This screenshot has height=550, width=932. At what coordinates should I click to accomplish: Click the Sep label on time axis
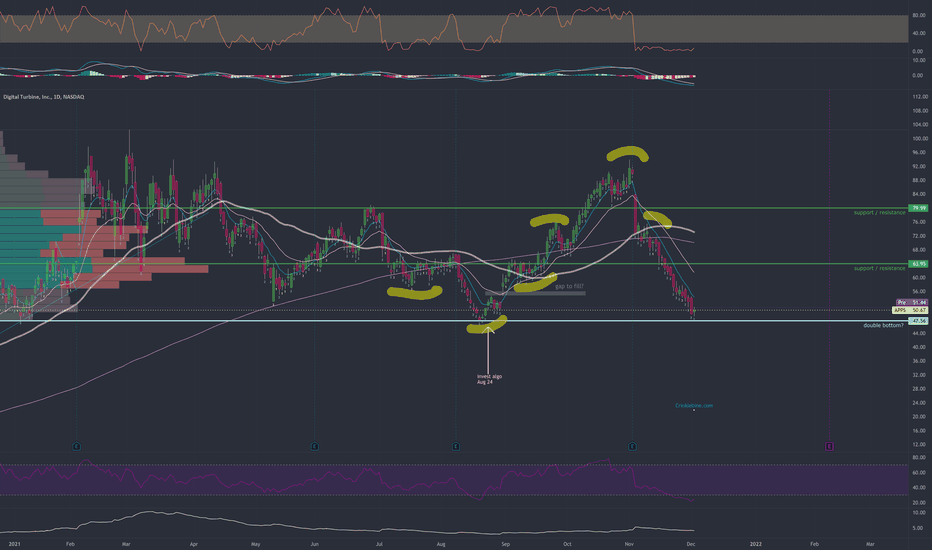click(x=505, y=543)
